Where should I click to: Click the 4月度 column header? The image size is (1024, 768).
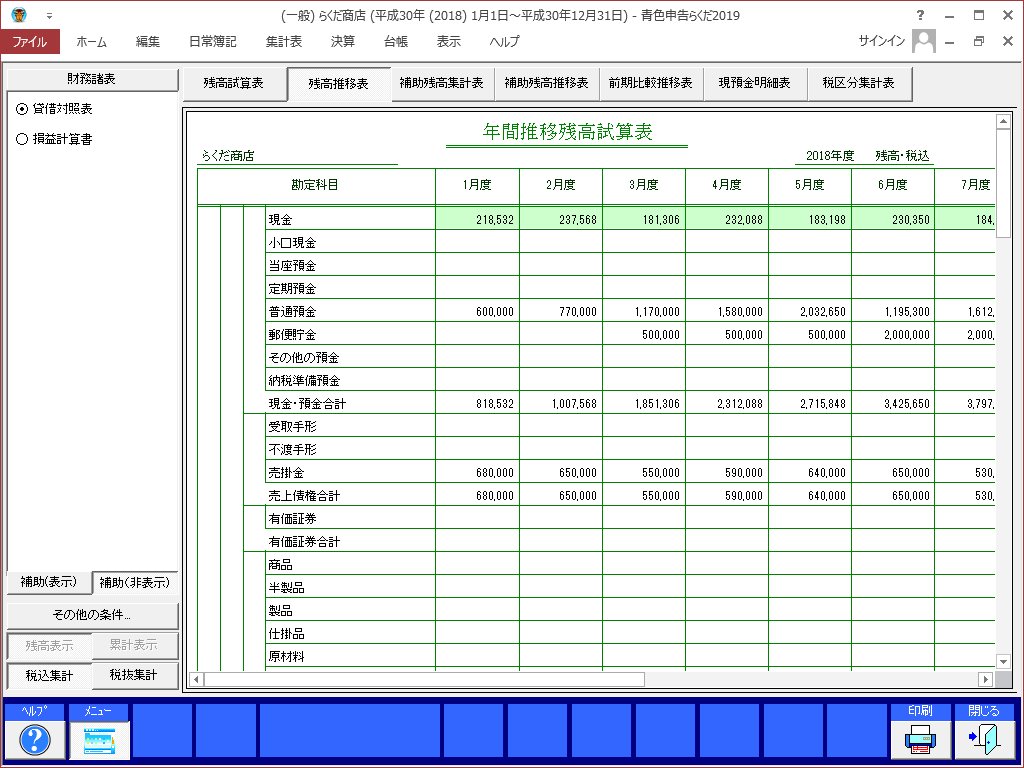click(727, 185)
